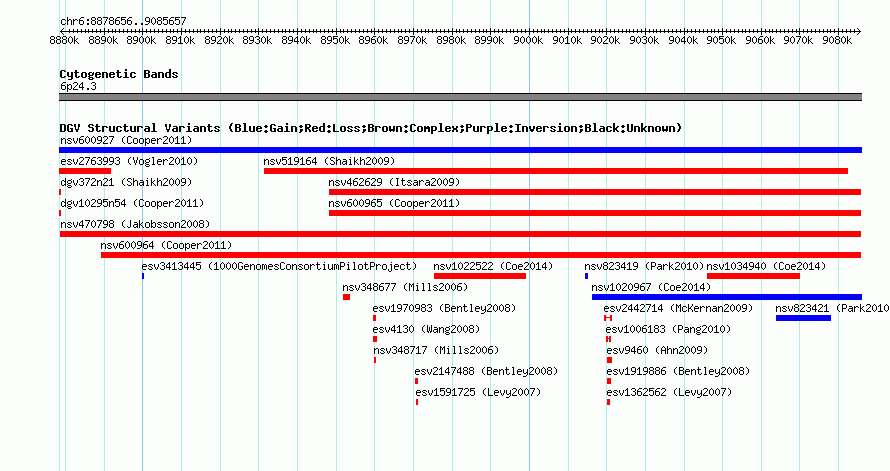The width and height of the screenshot is (890, 471).
Task: Open the esv4130 (Wang2008) label
Action: [426, 329]
